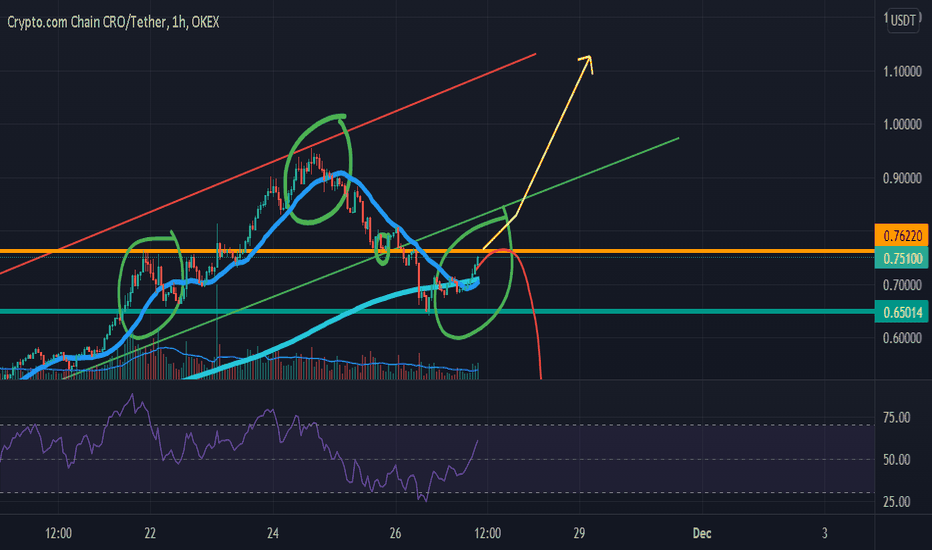This screenshot has width=932, height=550.
Task: Click the 24 date label on time axis
Action: (273, 533)
